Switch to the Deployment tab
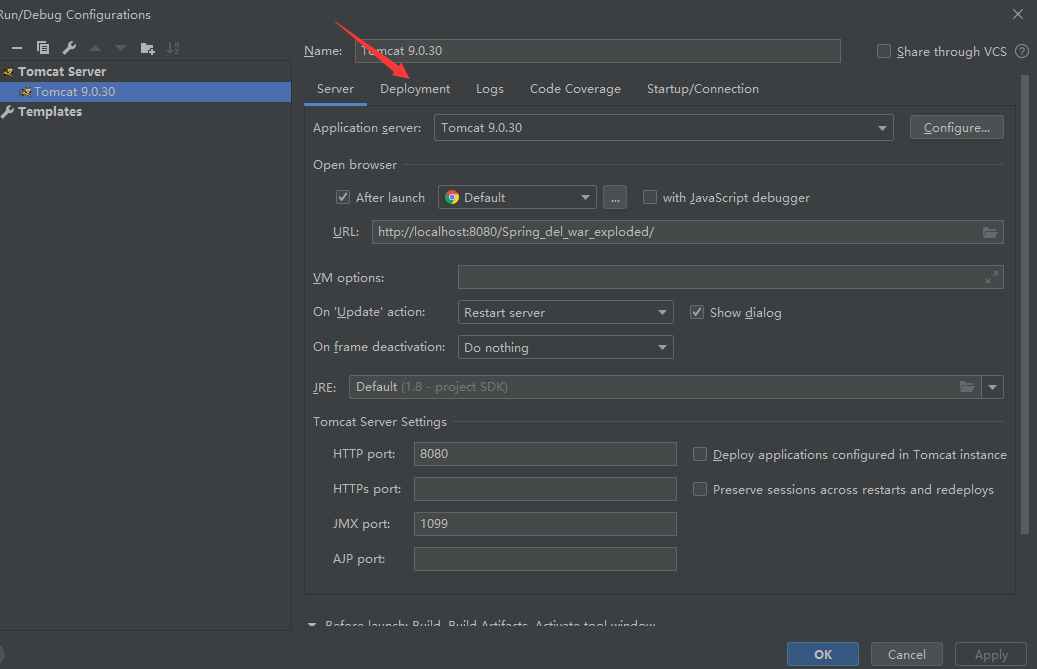Screen dimensions: 1037x669 point(415,89)
